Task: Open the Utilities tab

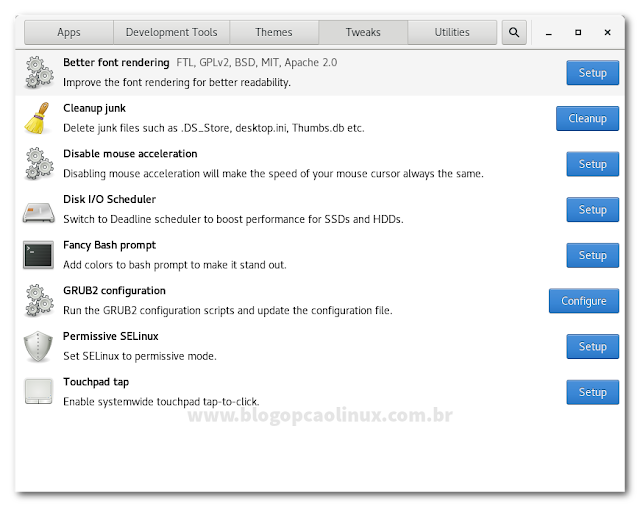Action: click(452, 32)
